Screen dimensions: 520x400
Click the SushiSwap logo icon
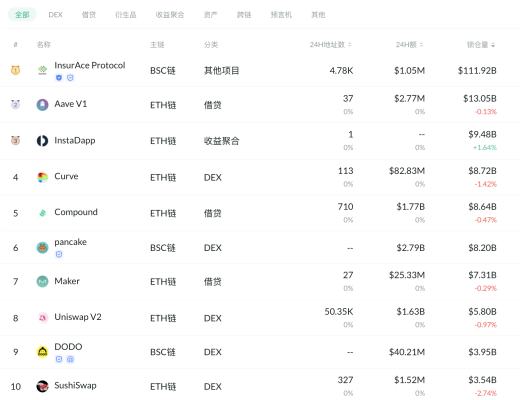click(42, 386)
